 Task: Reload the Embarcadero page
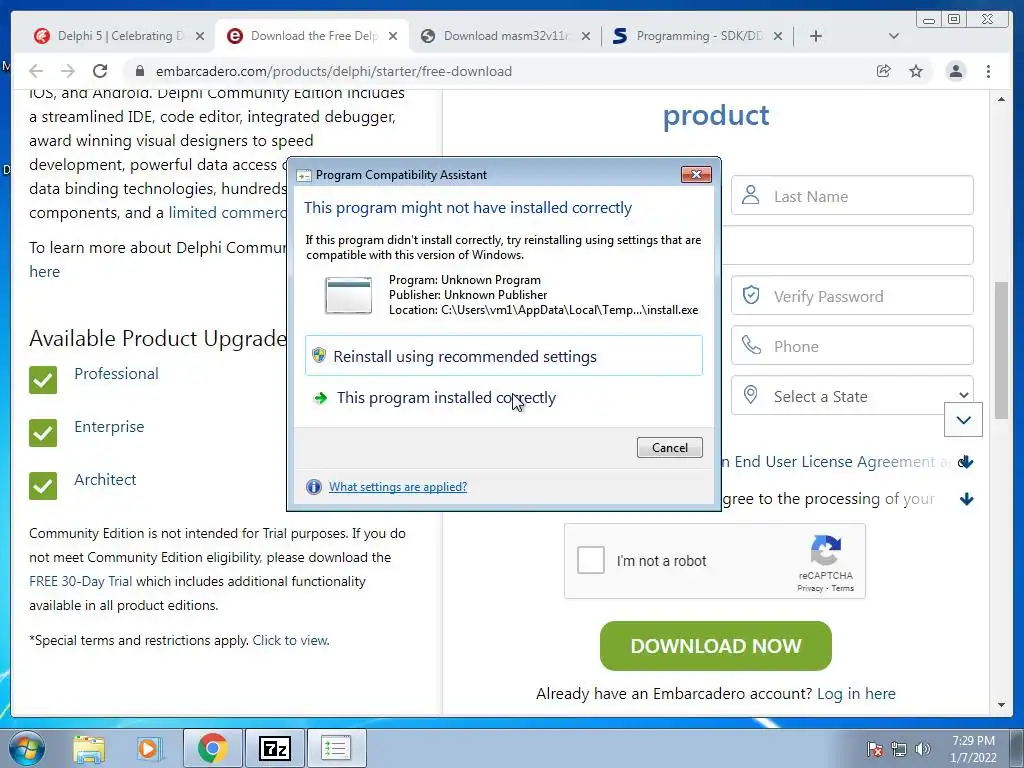point(100,71)
